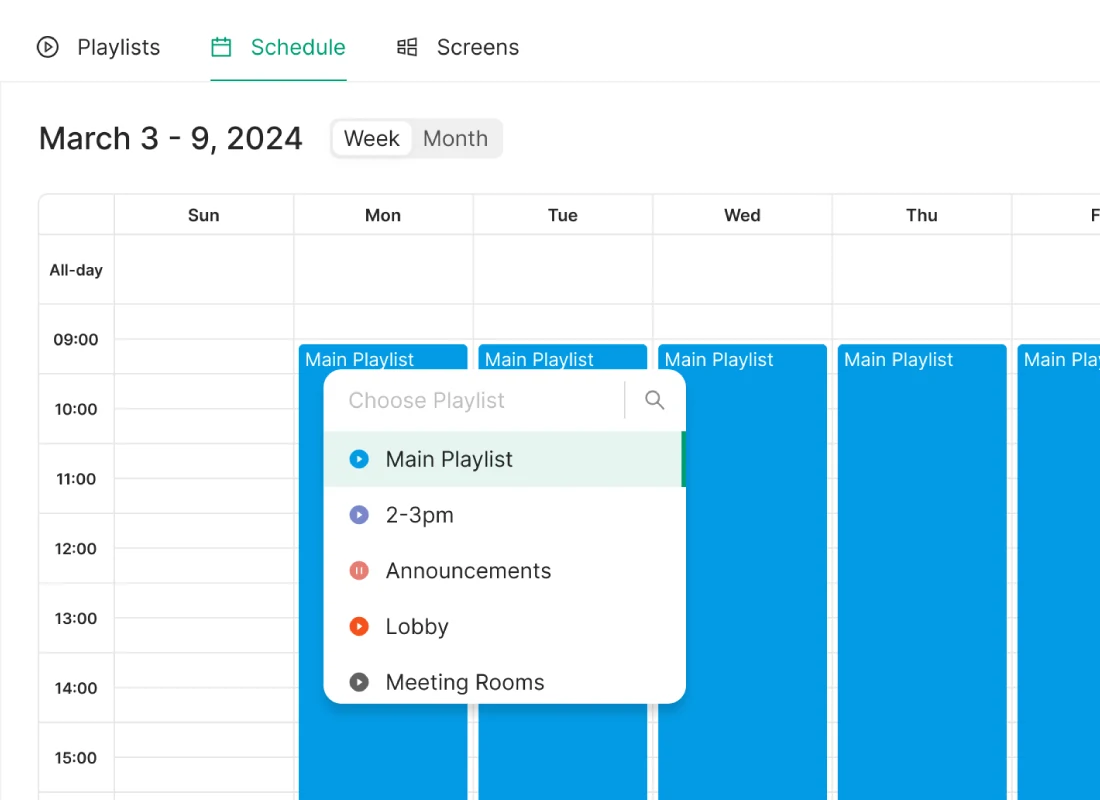Screen dimensions: 1100x800
Task: Pick Announcements from the playlist list
Action: pyautogui.click(x=504, y=571)
